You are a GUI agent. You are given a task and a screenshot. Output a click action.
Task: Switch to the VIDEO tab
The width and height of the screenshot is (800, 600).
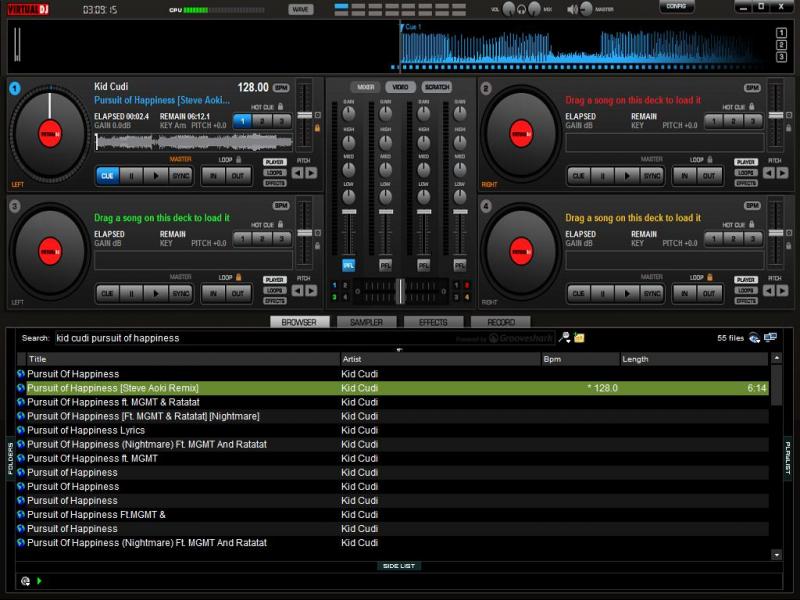coord(401,87)
